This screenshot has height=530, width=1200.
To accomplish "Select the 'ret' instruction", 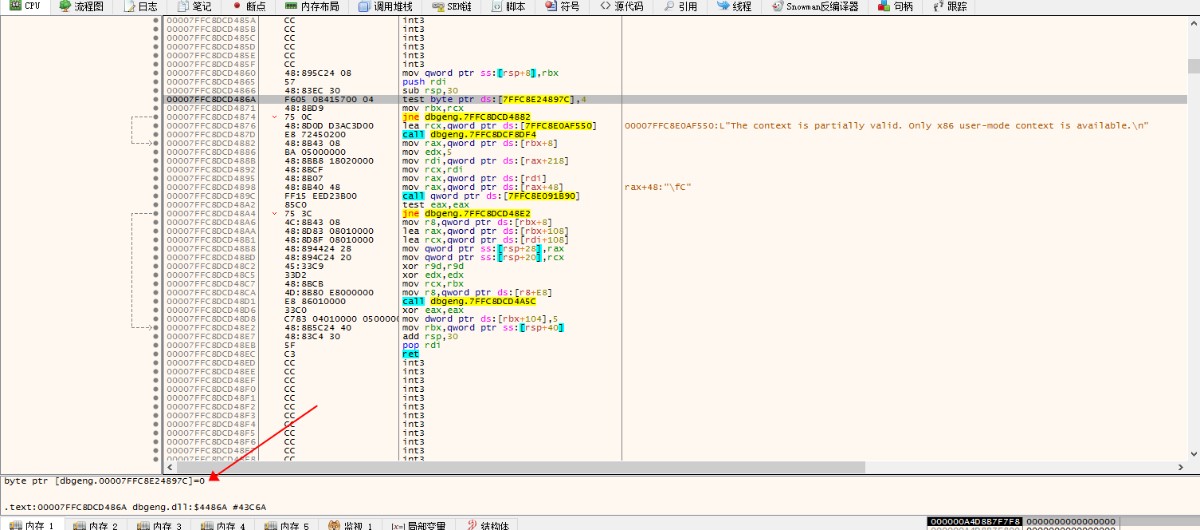I will click(410, 354).
